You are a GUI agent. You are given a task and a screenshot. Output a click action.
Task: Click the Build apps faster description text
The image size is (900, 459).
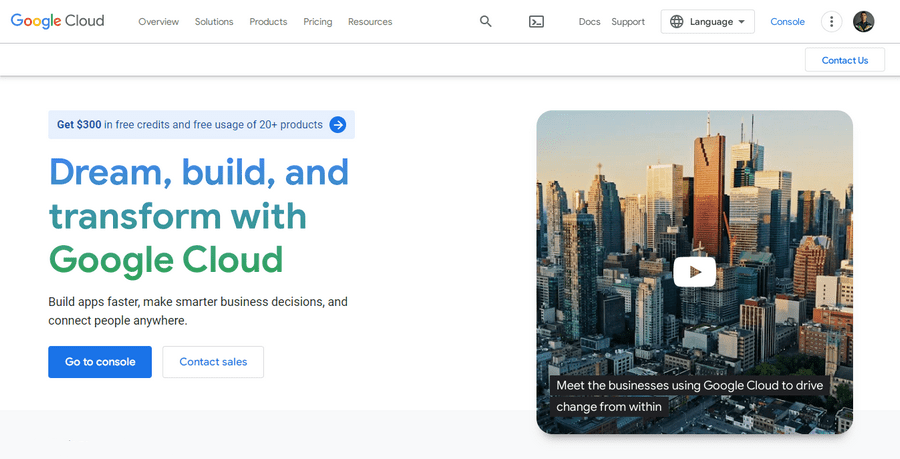pyautogui.click(x=198, y=311)
